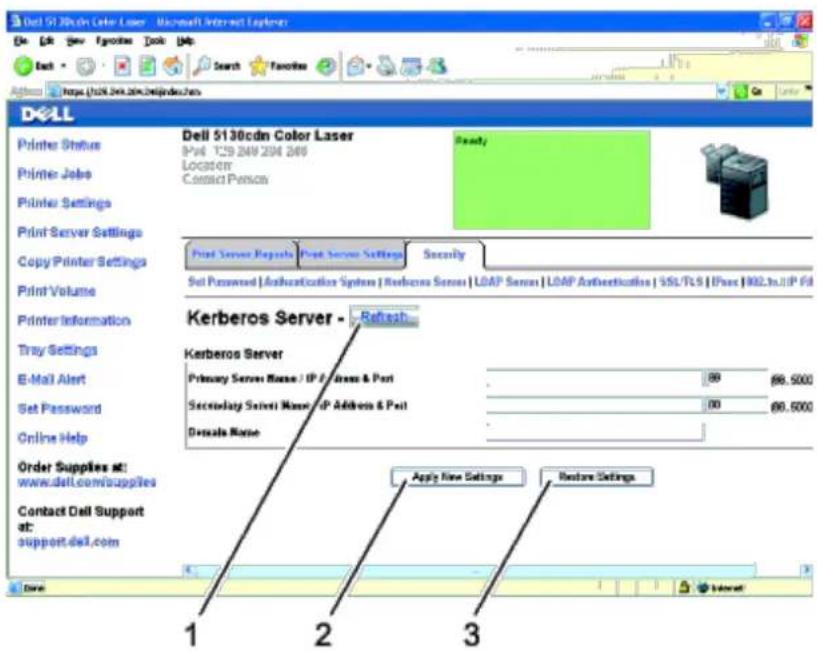
Task: Click the Print toolbar icon
Action: (x=386, y=66)
